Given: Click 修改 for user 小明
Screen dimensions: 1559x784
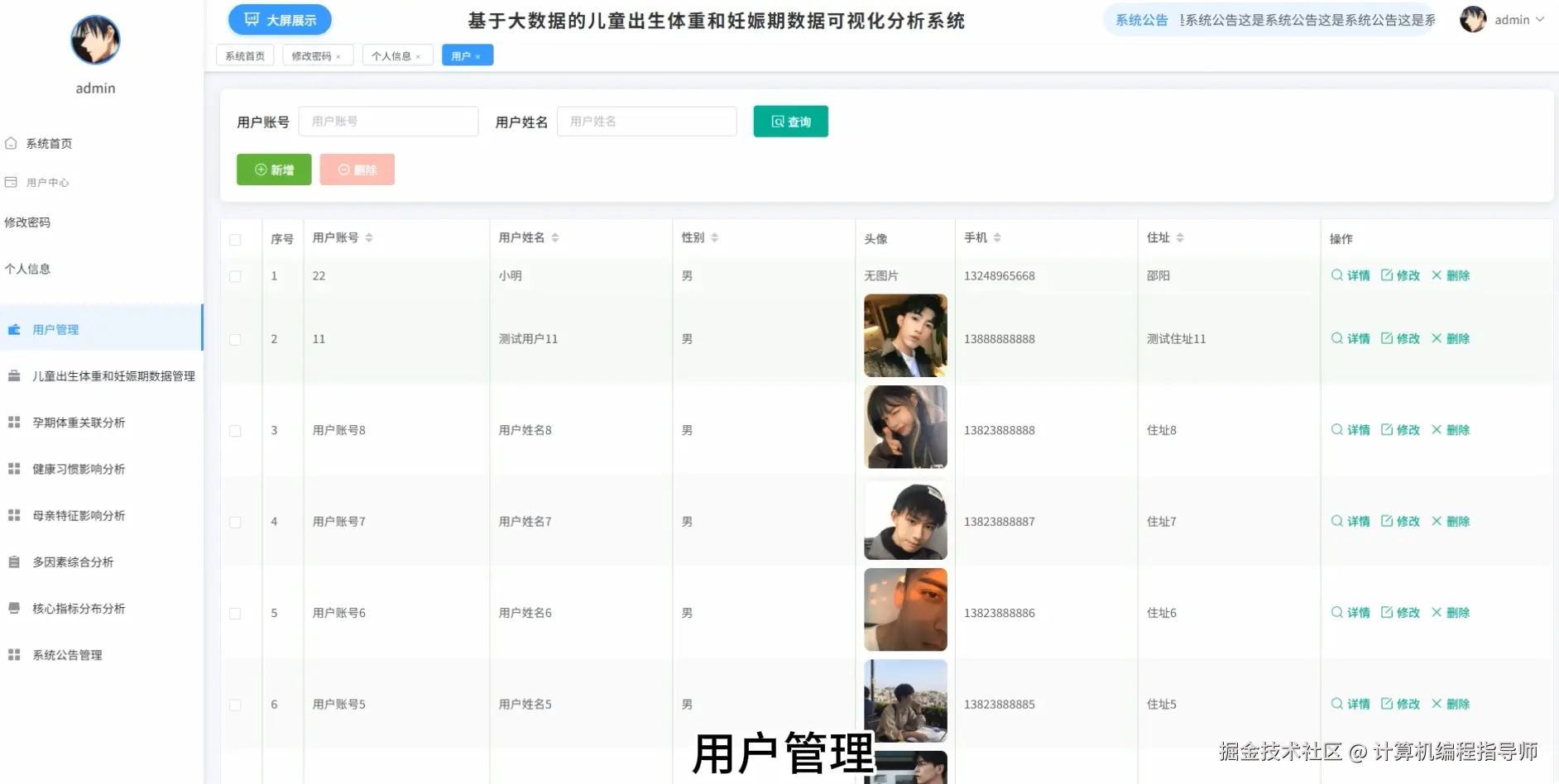Looking at the screenshot, I should [x=1400, y=275].
